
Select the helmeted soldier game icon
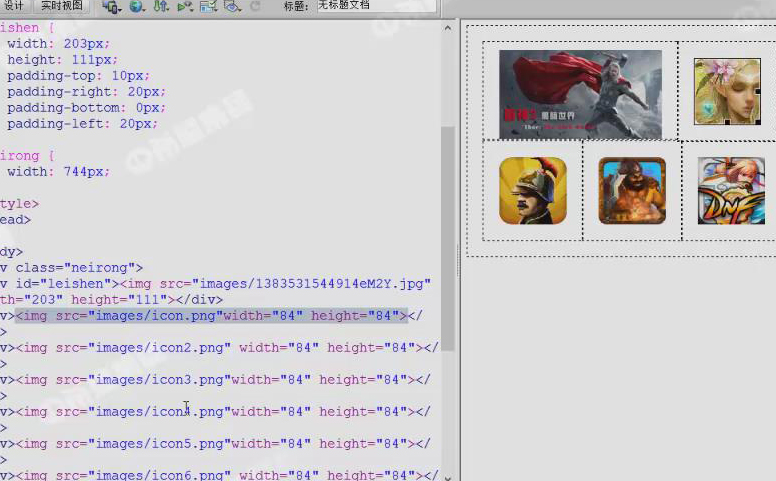click(533, 190)
